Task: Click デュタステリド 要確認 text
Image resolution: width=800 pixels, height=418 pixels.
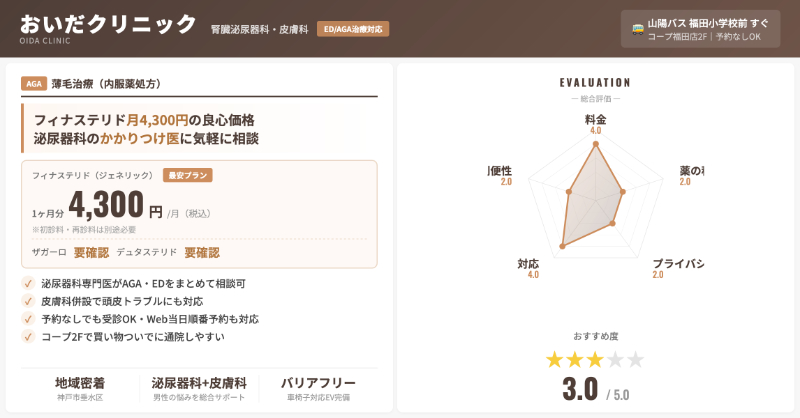Action: click(167, 253)
